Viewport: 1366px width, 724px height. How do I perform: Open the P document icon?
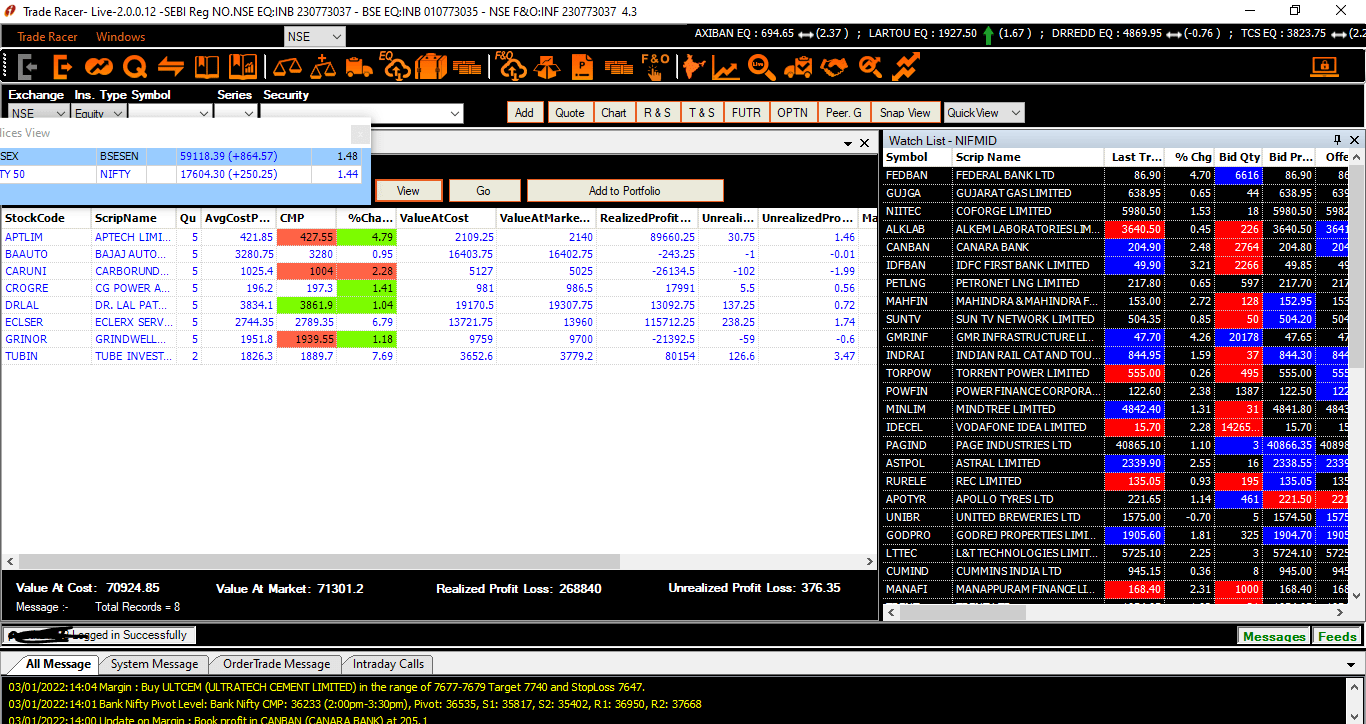tap(582, 67)
